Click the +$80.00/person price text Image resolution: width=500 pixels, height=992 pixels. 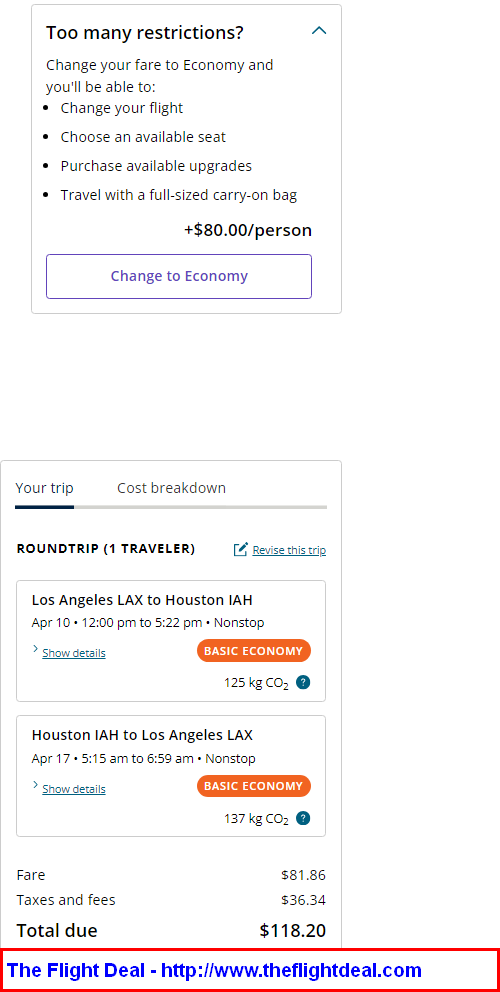pyautogui.click(x=248, y=230)
